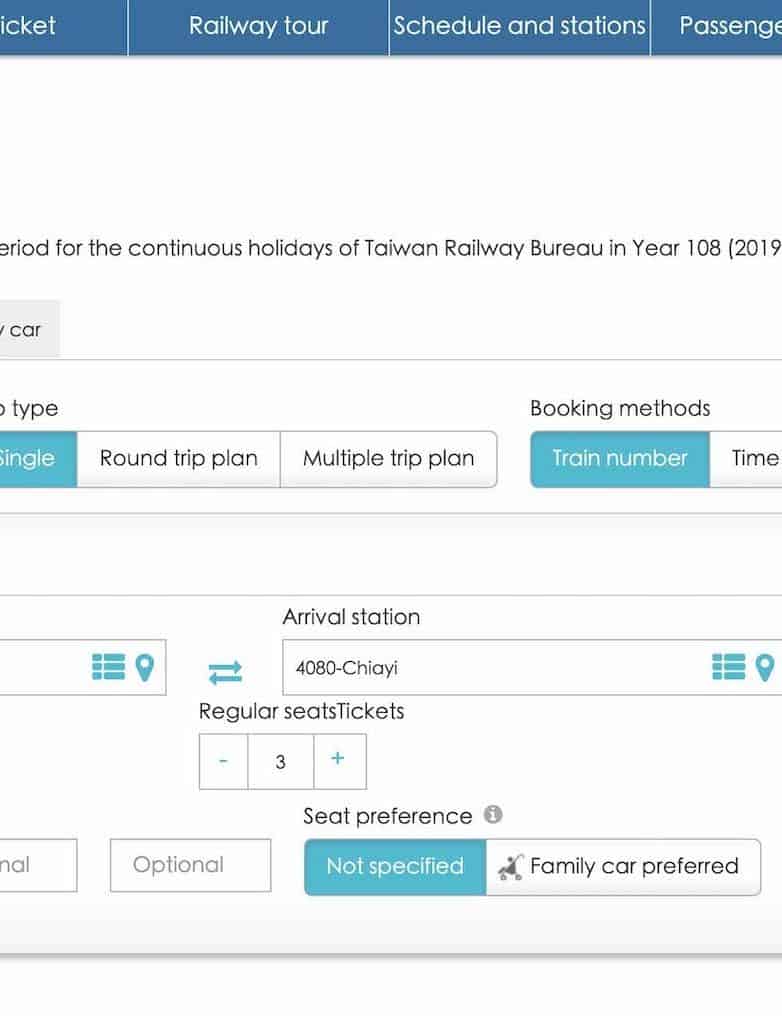
Task: Open the Railway tour menu
Action: click(x=258, y=26)
